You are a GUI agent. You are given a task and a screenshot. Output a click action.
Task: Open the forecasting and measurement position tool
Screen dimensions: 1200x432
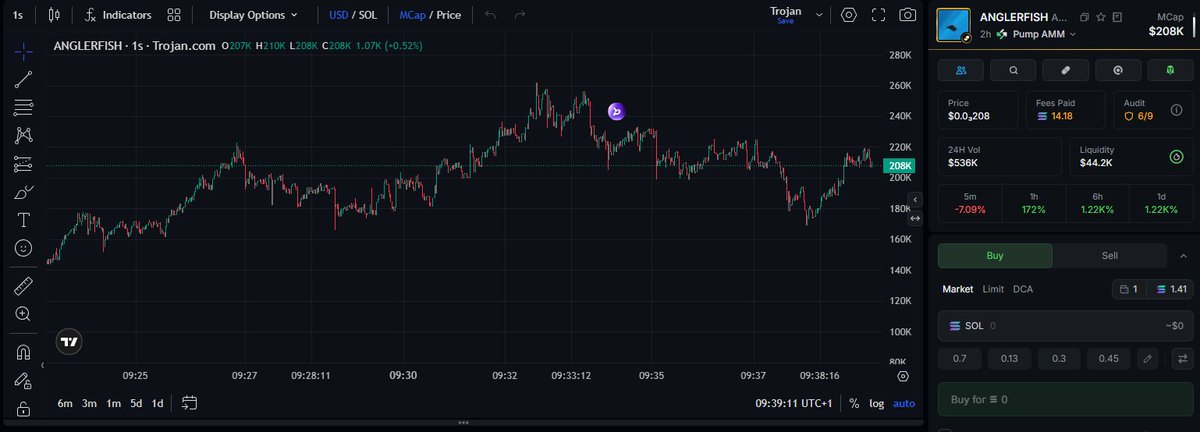[x=23, y=163]
